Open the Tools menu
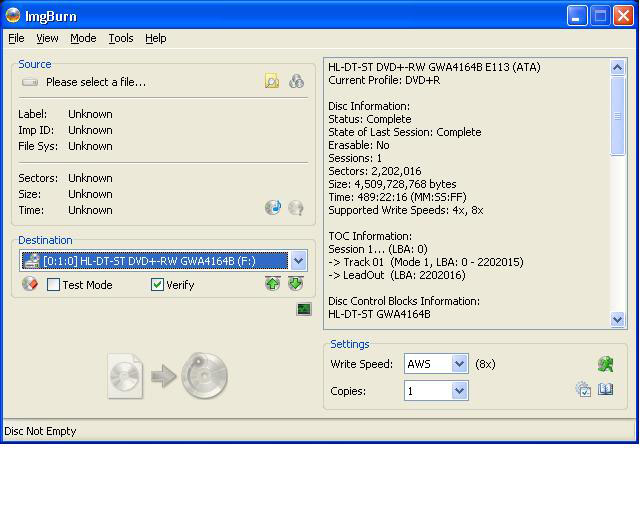The width and height of the screenshot is (640, 512). tap(121, 38)
